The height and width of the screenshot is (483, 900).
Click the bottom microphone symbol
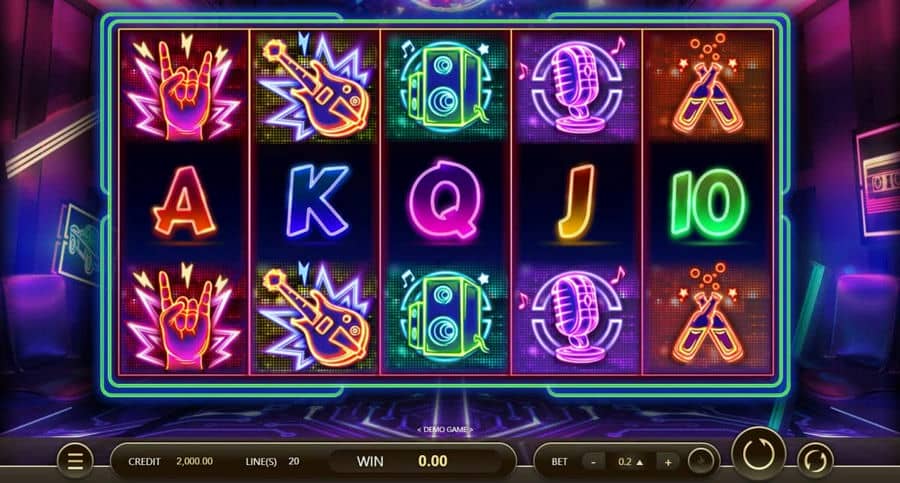point(577,318)
